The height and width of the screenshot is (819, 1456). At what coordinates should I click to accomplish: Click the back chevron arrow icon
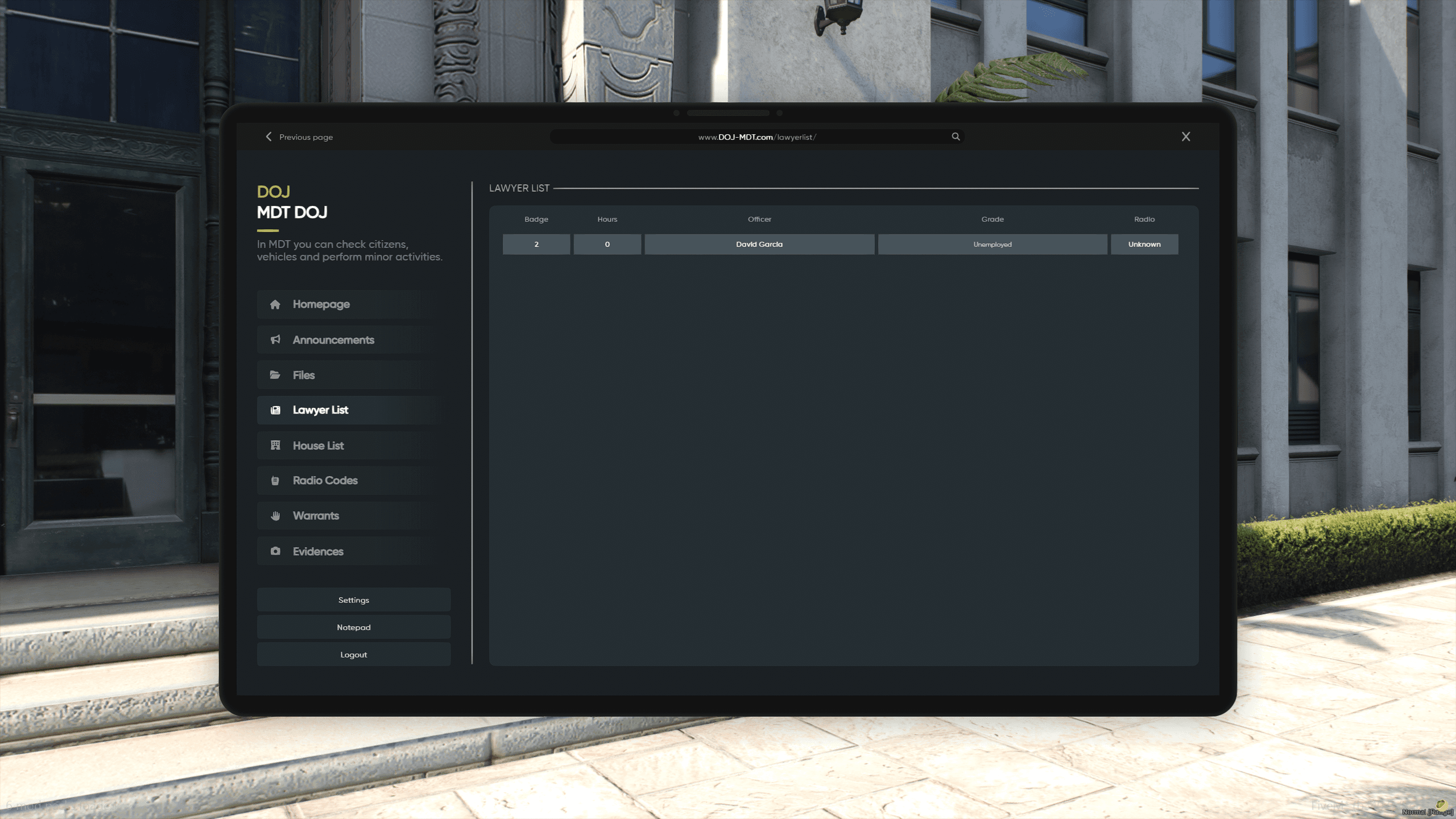pos(269,136)
